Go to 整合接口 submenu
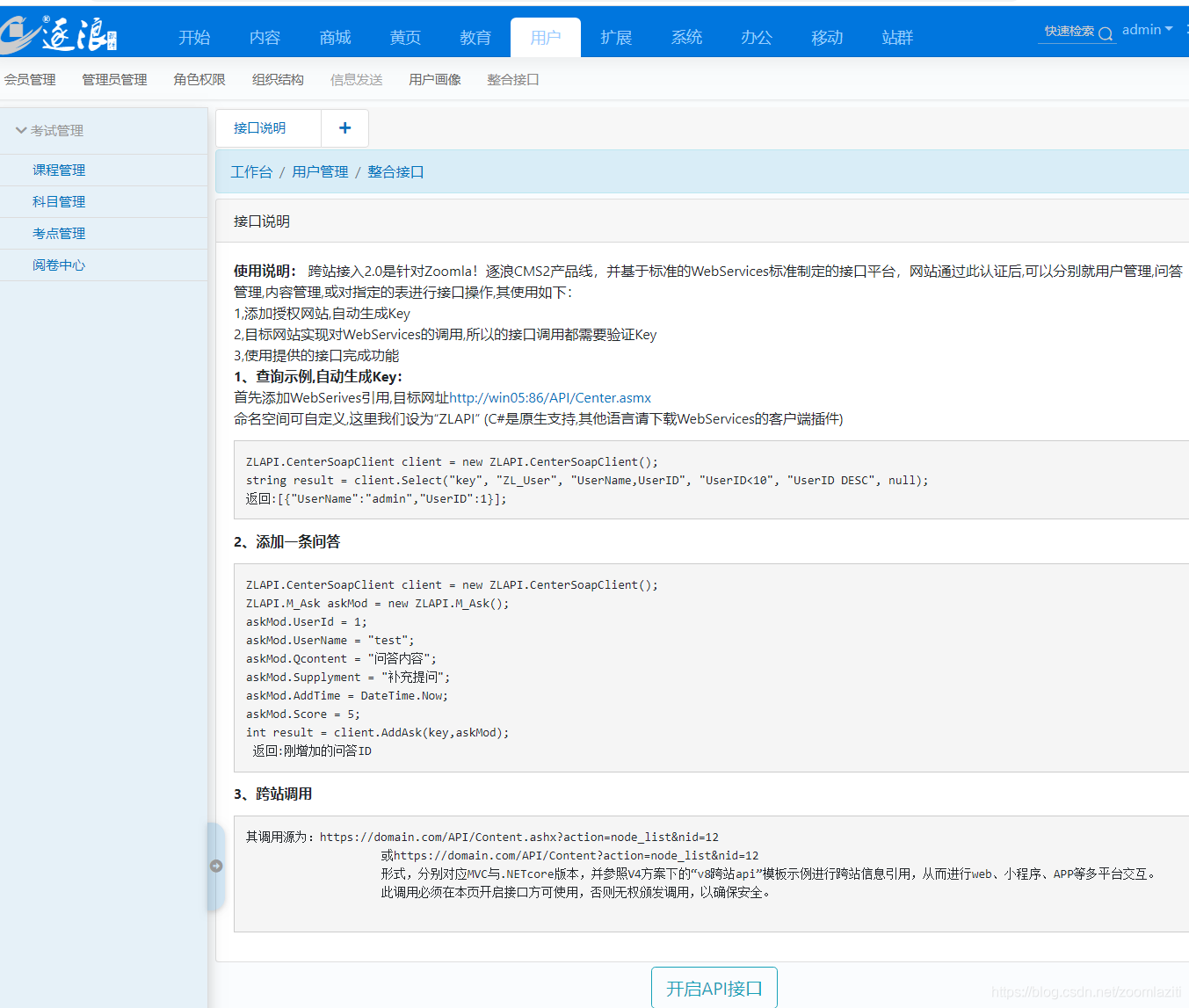The image size is (1189, 1008). (513, 80)
